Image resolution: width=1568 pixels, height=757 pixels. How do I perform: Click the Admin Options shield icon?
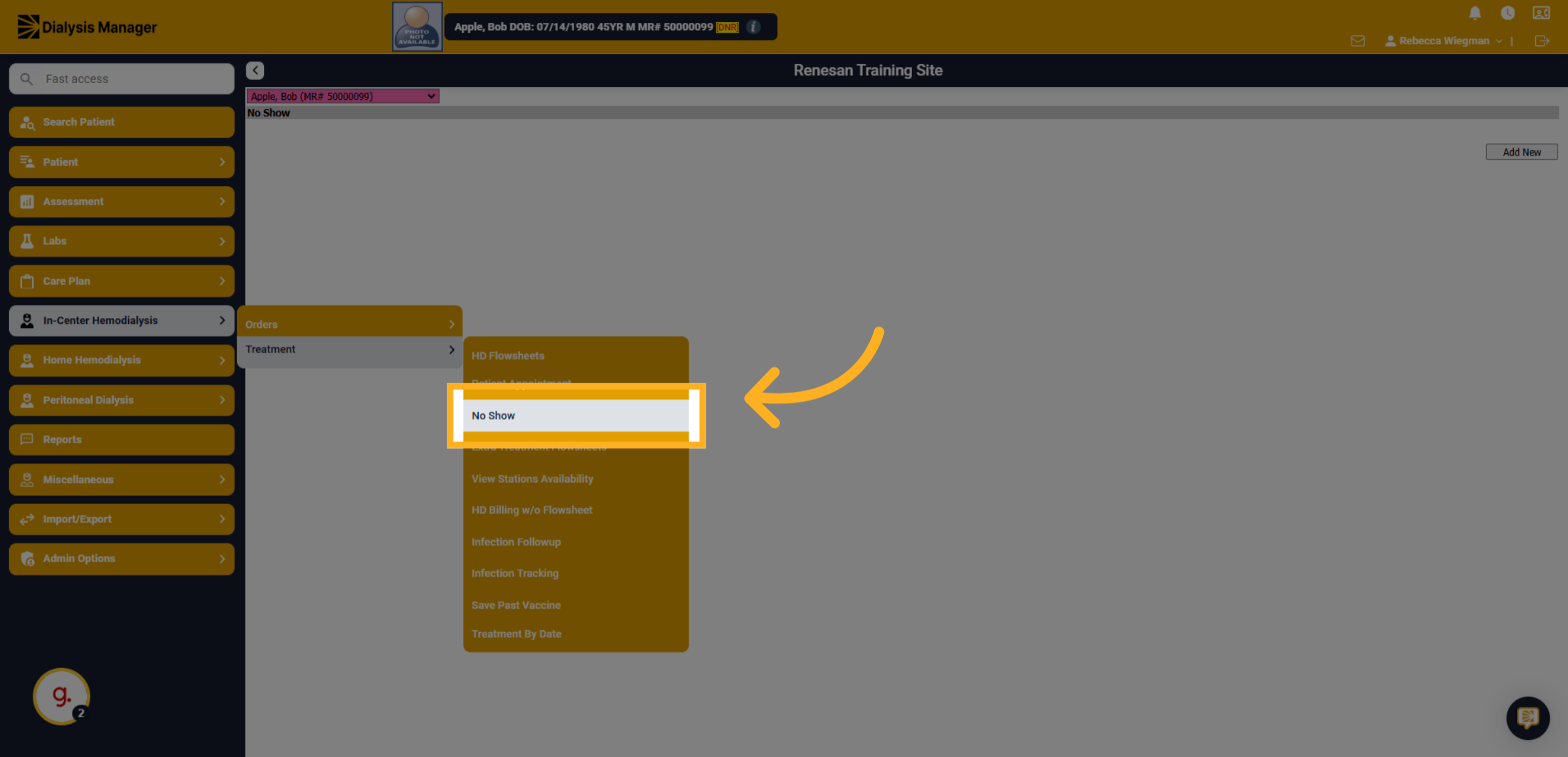coord(27,559)
